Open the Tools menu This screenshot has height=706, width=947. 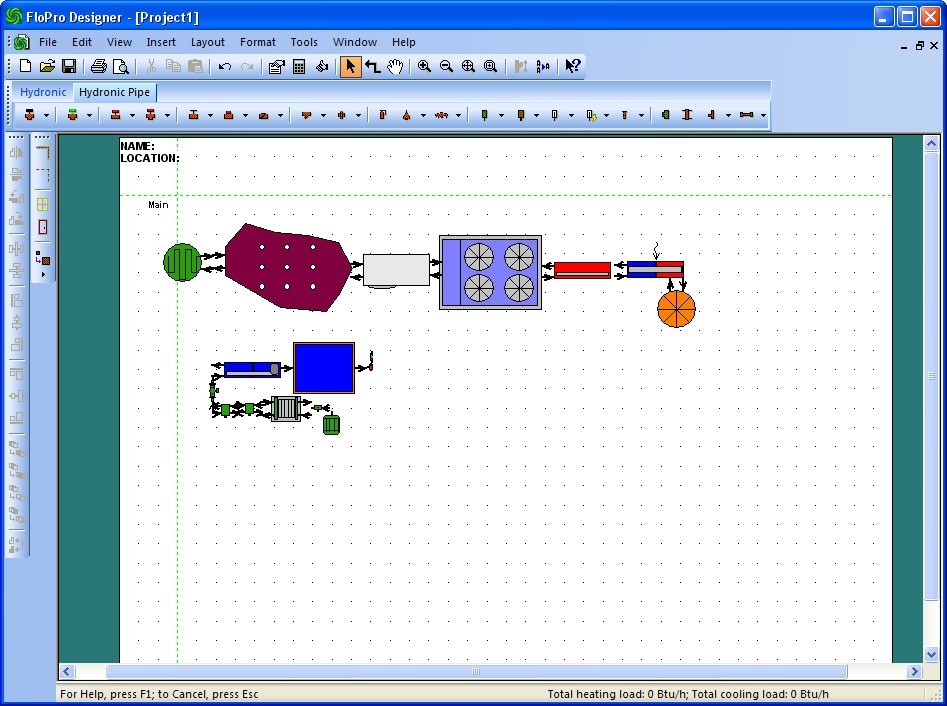tap(304, 42)
